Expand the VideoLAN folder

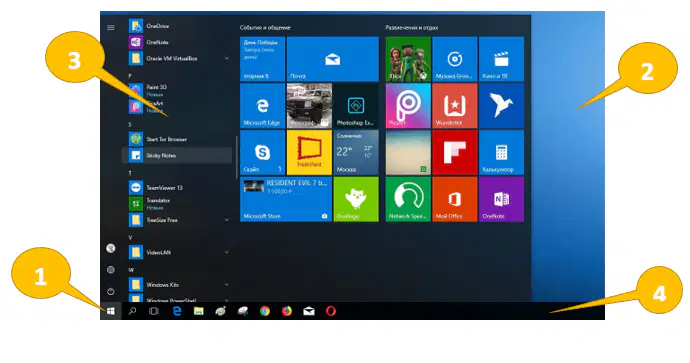tap(226, 252)
